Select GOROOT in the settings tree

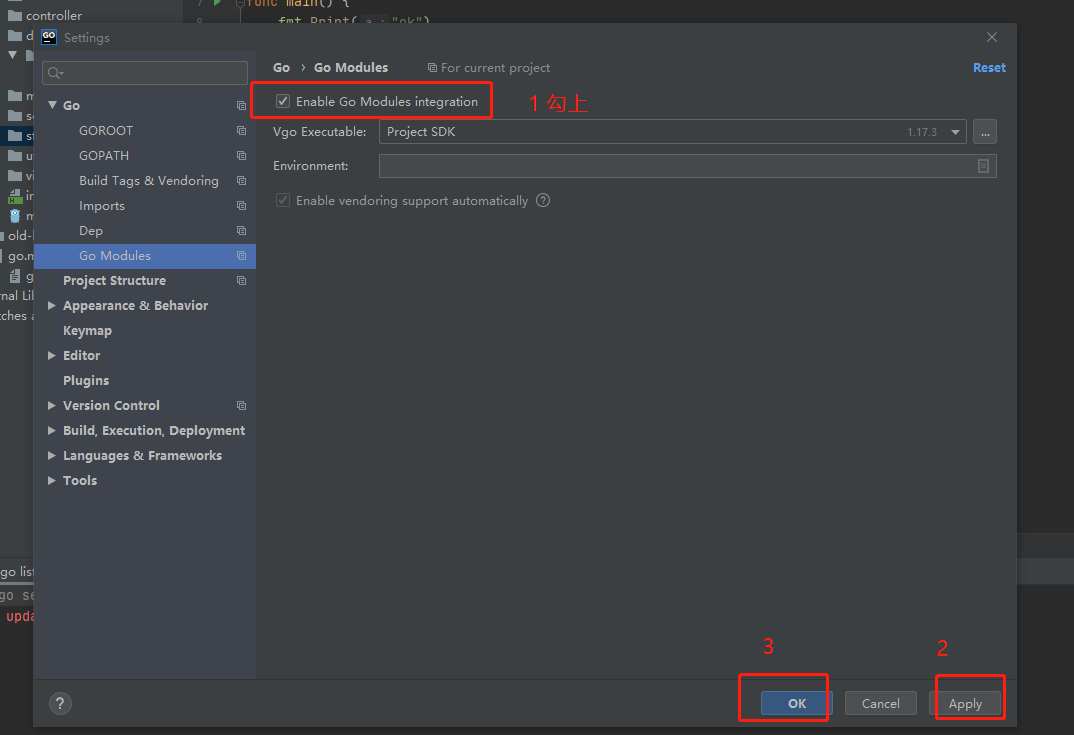105,130
